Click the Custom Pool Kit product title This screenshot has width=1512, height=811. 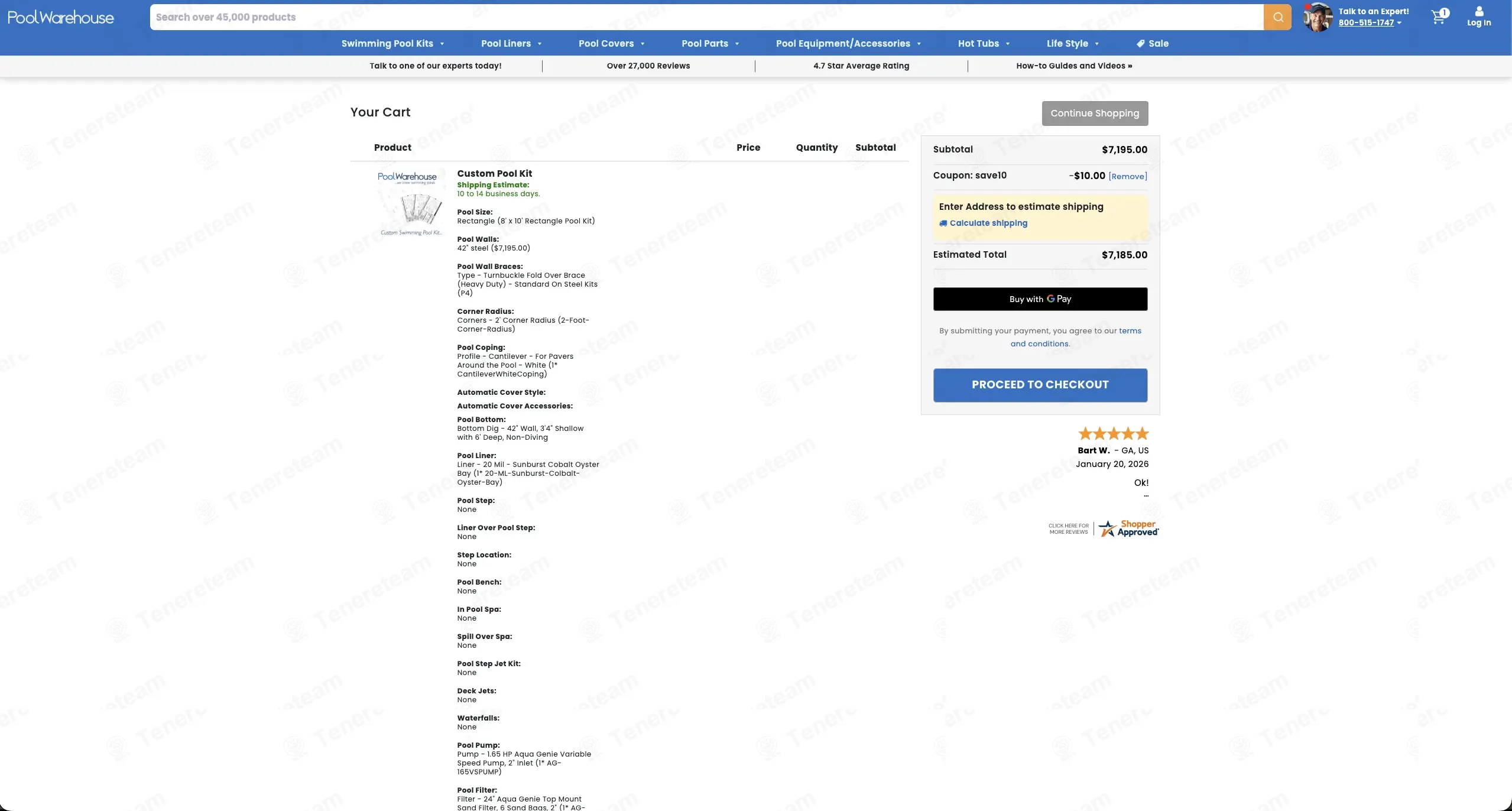[494, 173]
